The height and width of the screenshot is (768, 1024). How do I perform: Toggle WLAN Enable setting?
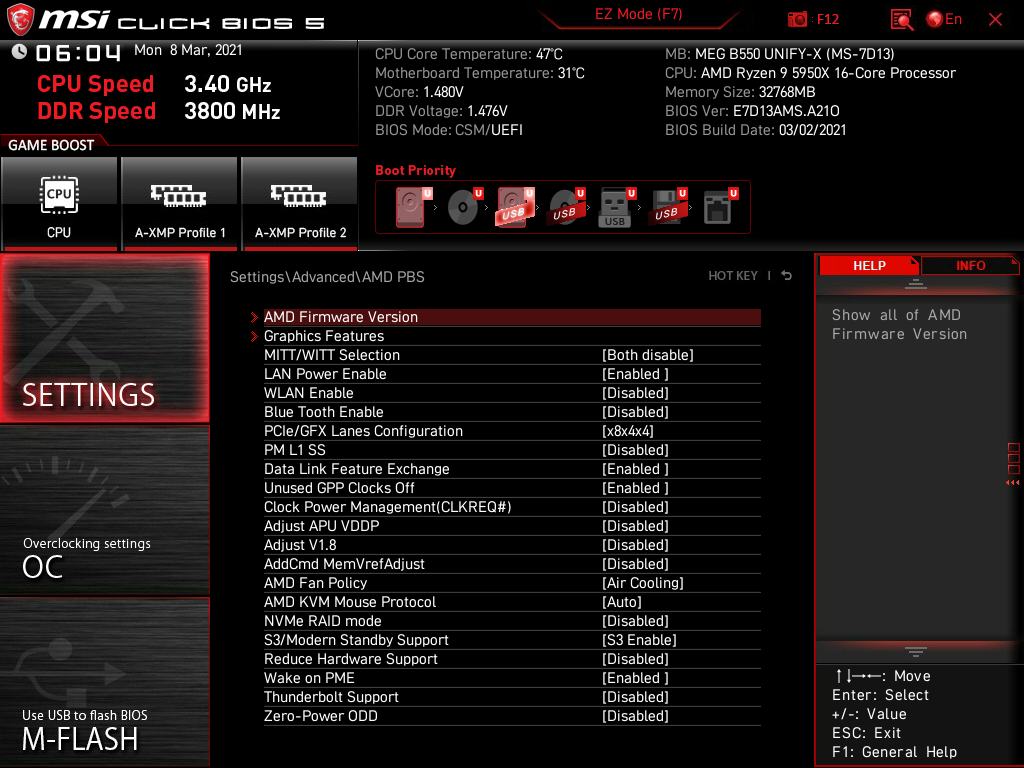512,392
